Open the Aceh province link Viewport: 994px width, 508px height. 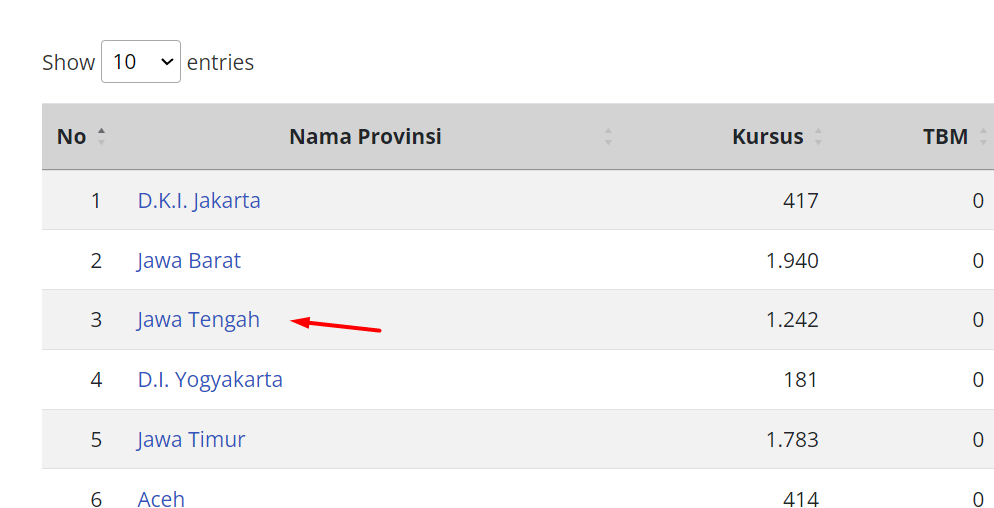click(161, 498)
